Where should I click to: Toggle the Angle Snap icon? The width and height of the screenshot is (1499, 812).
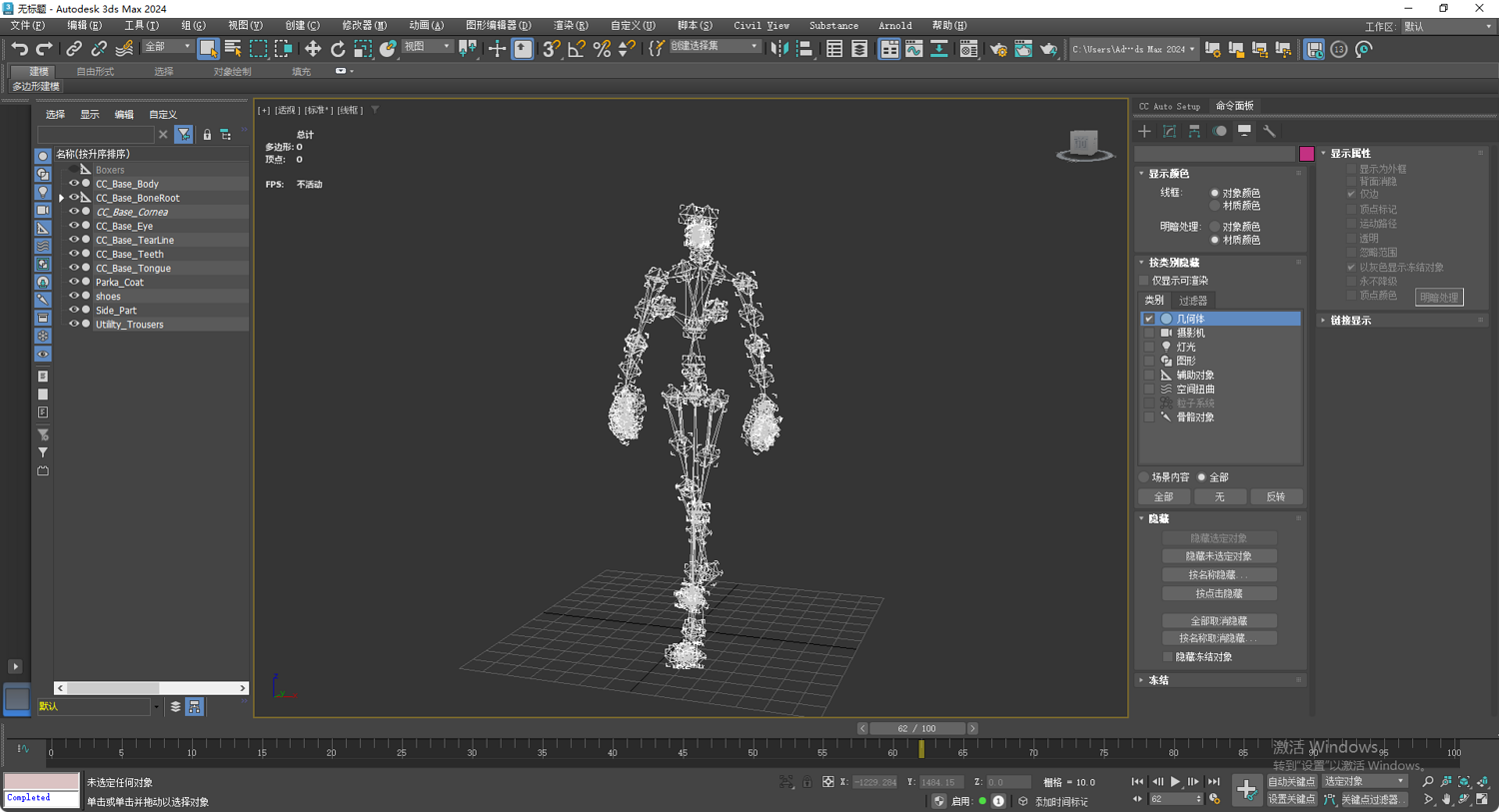click(577, 48)
